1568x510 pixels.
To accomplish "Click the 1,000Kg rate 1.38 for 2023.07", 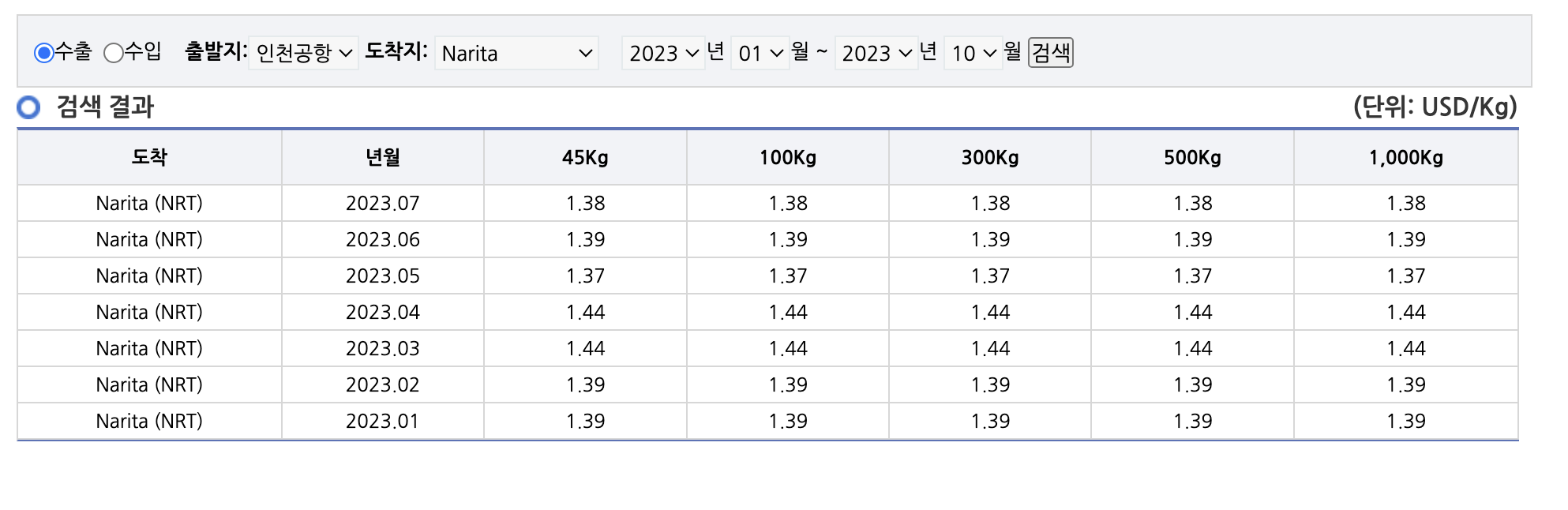I will pyautogui.click(x=1406, y=204).
